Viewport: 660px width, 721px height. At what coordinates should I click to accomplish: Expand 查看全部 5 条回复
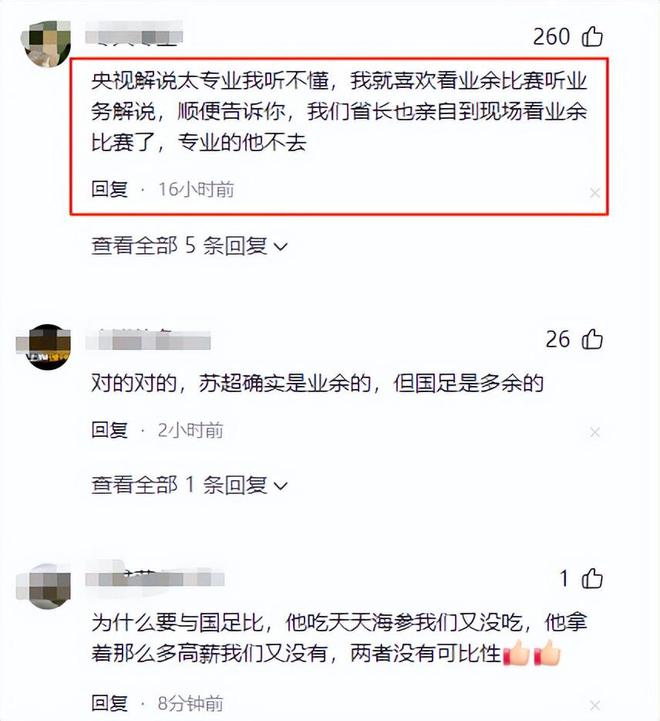coord(189,246)
